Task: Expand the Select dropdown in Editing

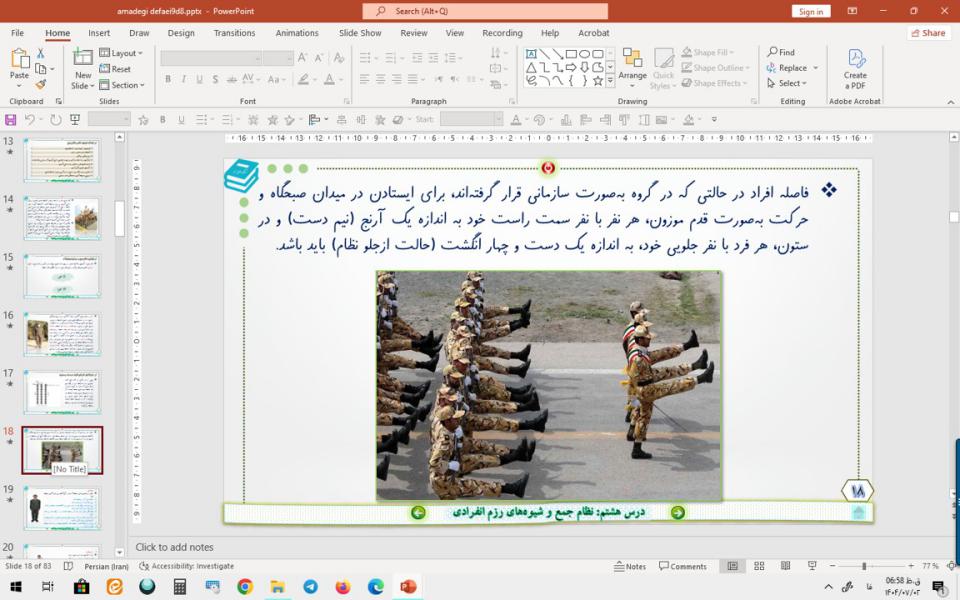Action: tap(791, 83)
